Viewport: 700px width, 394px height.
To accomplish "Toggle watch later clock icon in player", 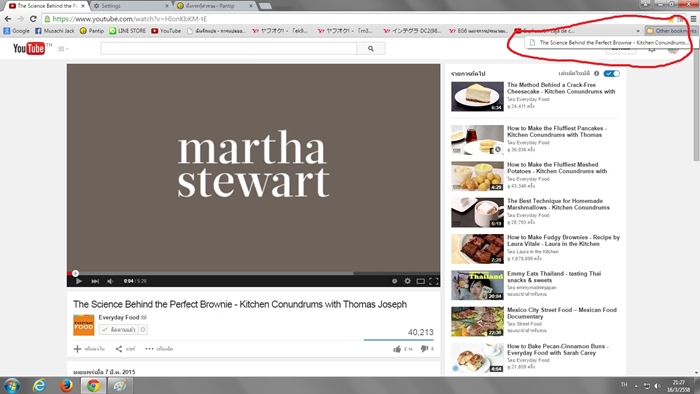I will pyautogui.click(x=394, y=281).
